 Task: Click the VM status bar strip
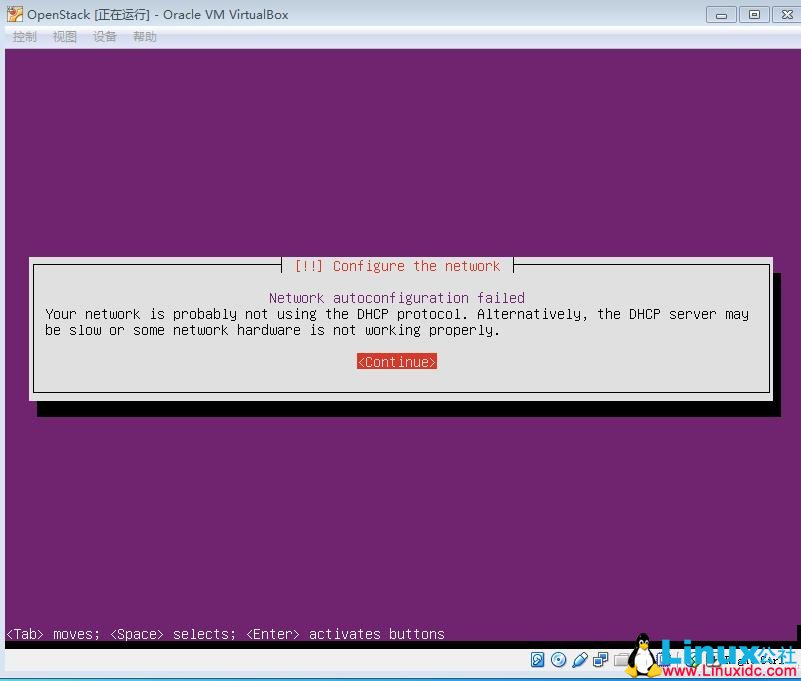[x=300, y=660]
